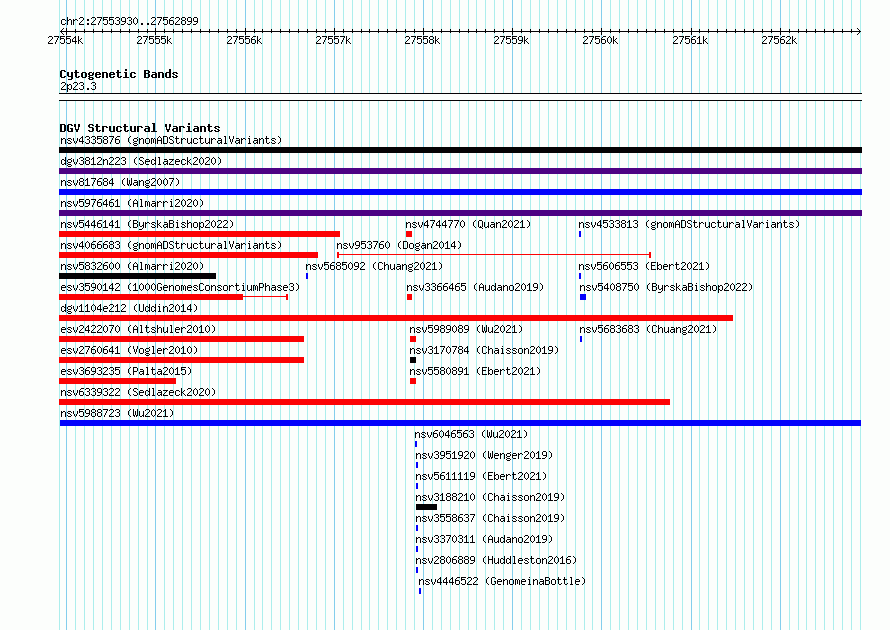The height and width of the screenshot is (630, 890).
Task: Select the red nsv5446141 variant bar
Action: coord(199,234)
